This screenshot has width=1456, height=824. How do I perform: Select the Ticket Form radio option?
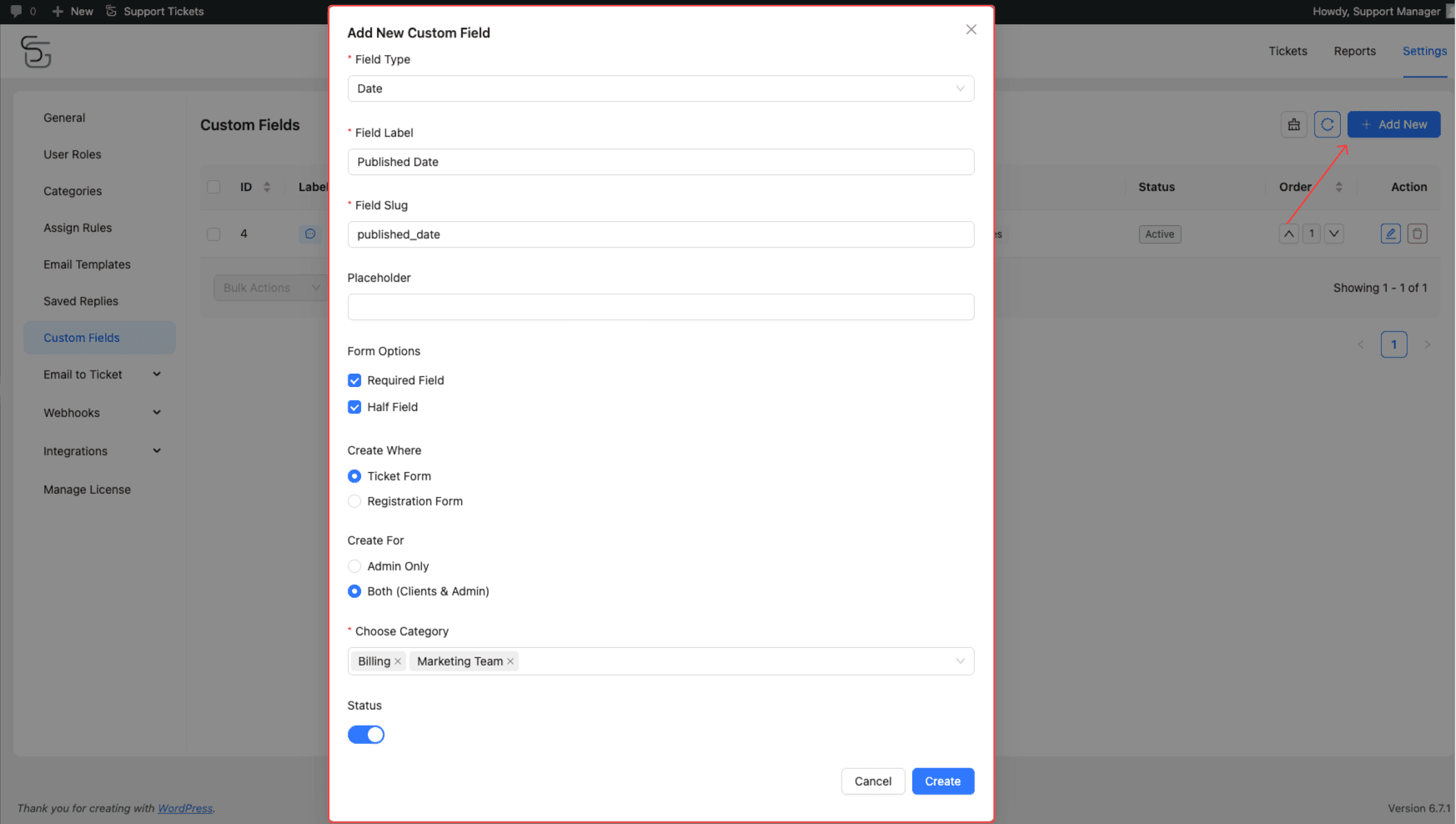click(354, 476)
